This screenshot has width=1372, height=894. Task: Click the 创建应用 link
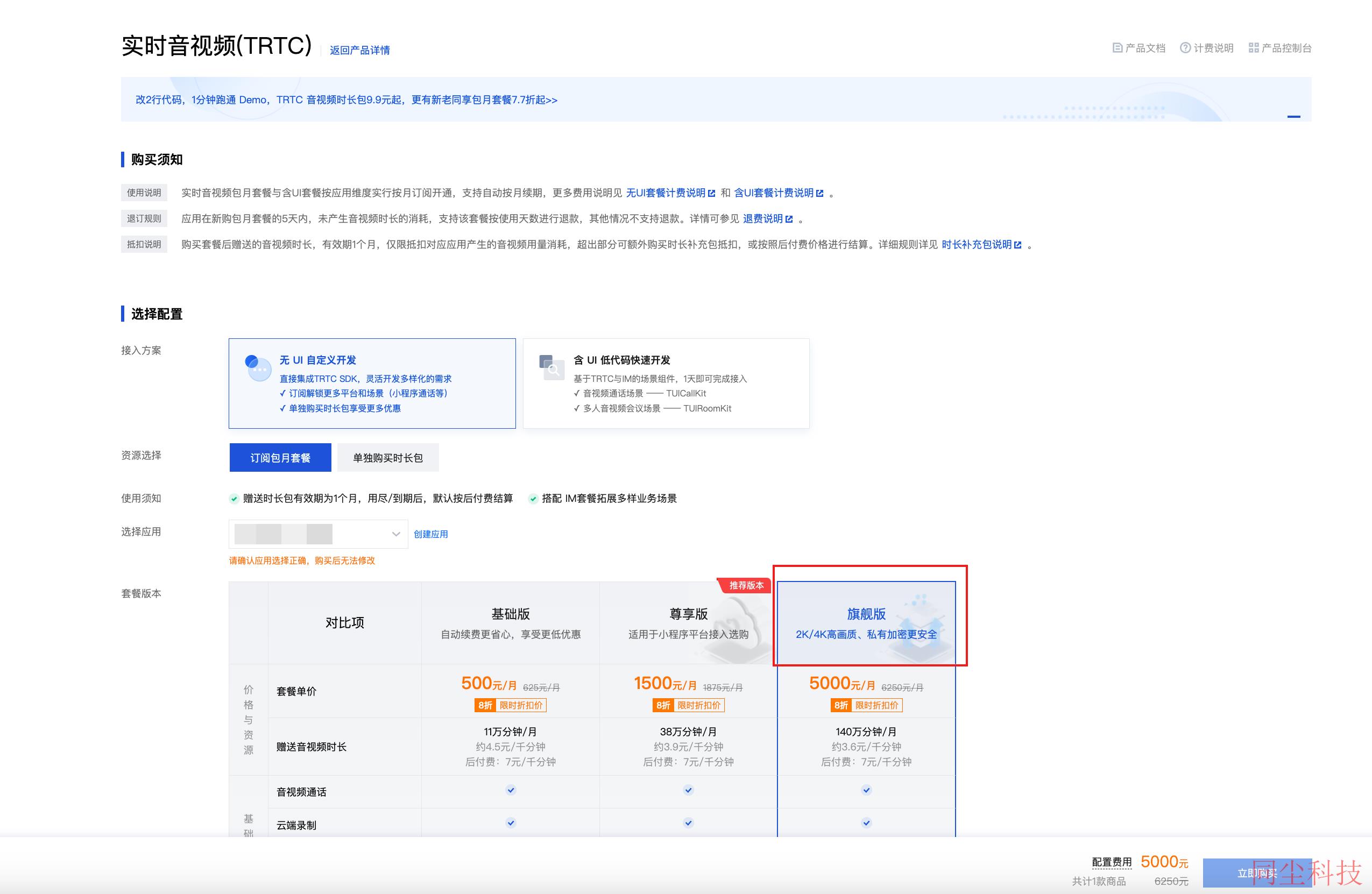pos(430,534)
